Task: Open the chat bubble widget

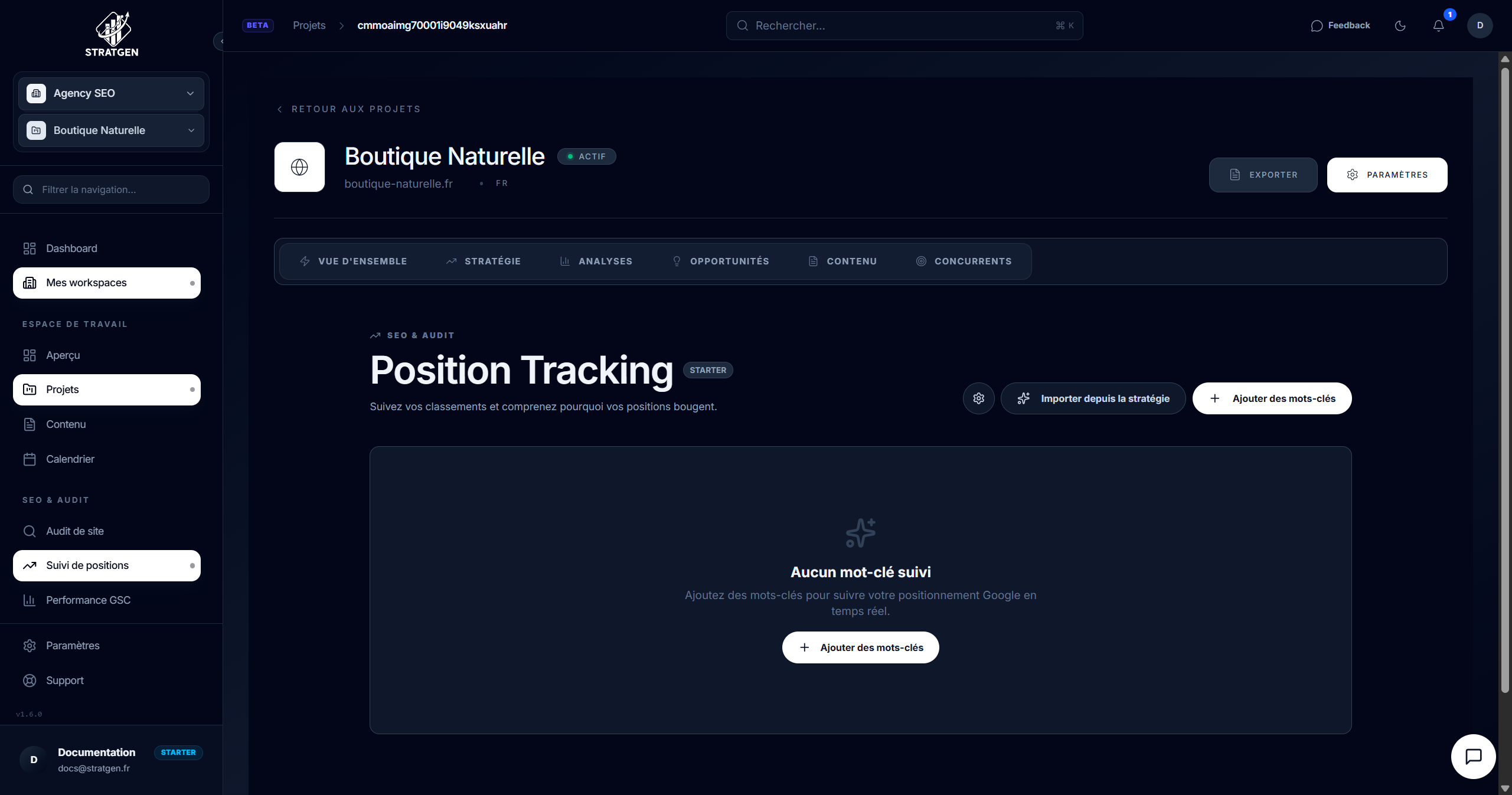Action: point(1473,756)
